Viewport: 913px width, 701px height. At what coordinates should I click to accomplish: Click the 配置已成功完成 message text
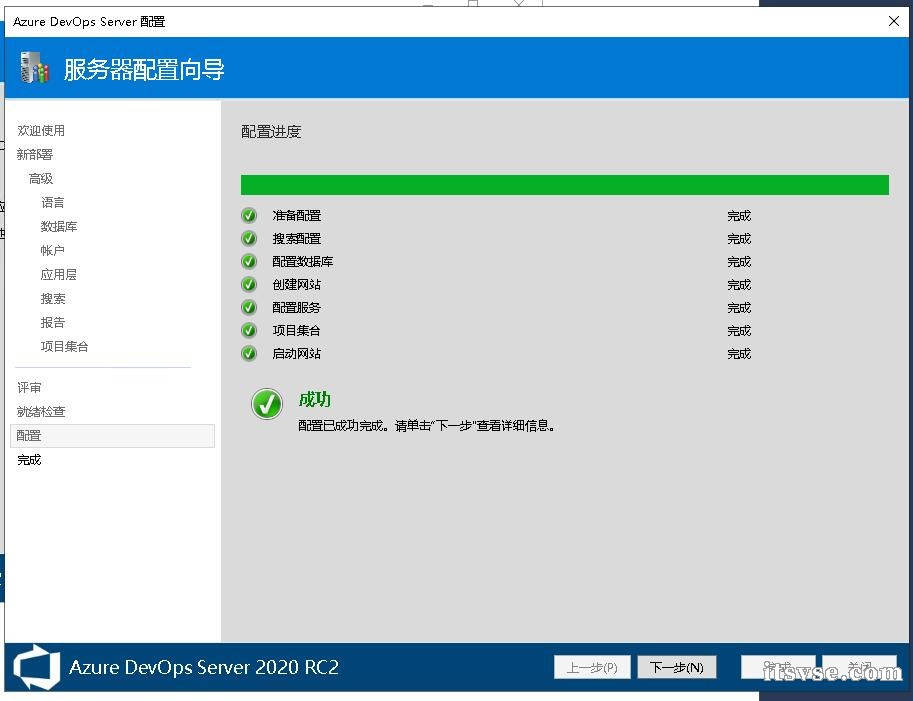(x=426, y=426)
